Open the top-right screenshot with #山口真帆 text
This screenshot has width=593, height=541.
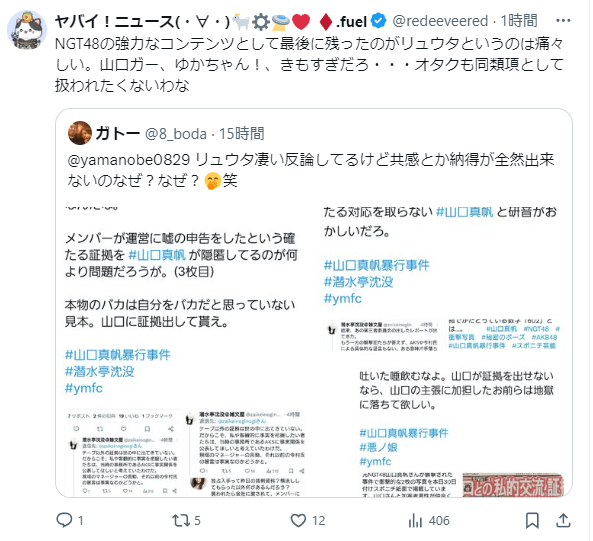pyautogui.click(x=443, y=279)
